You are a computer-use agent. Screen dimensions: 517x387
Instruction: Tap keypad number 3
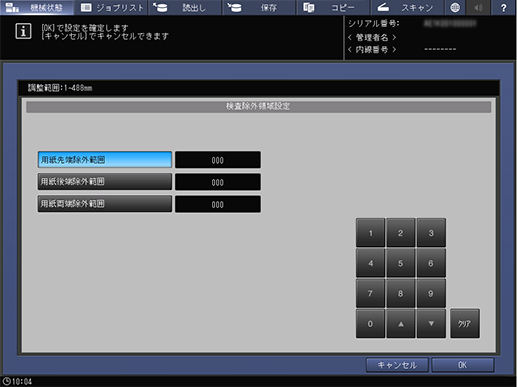tap(431, 233)
